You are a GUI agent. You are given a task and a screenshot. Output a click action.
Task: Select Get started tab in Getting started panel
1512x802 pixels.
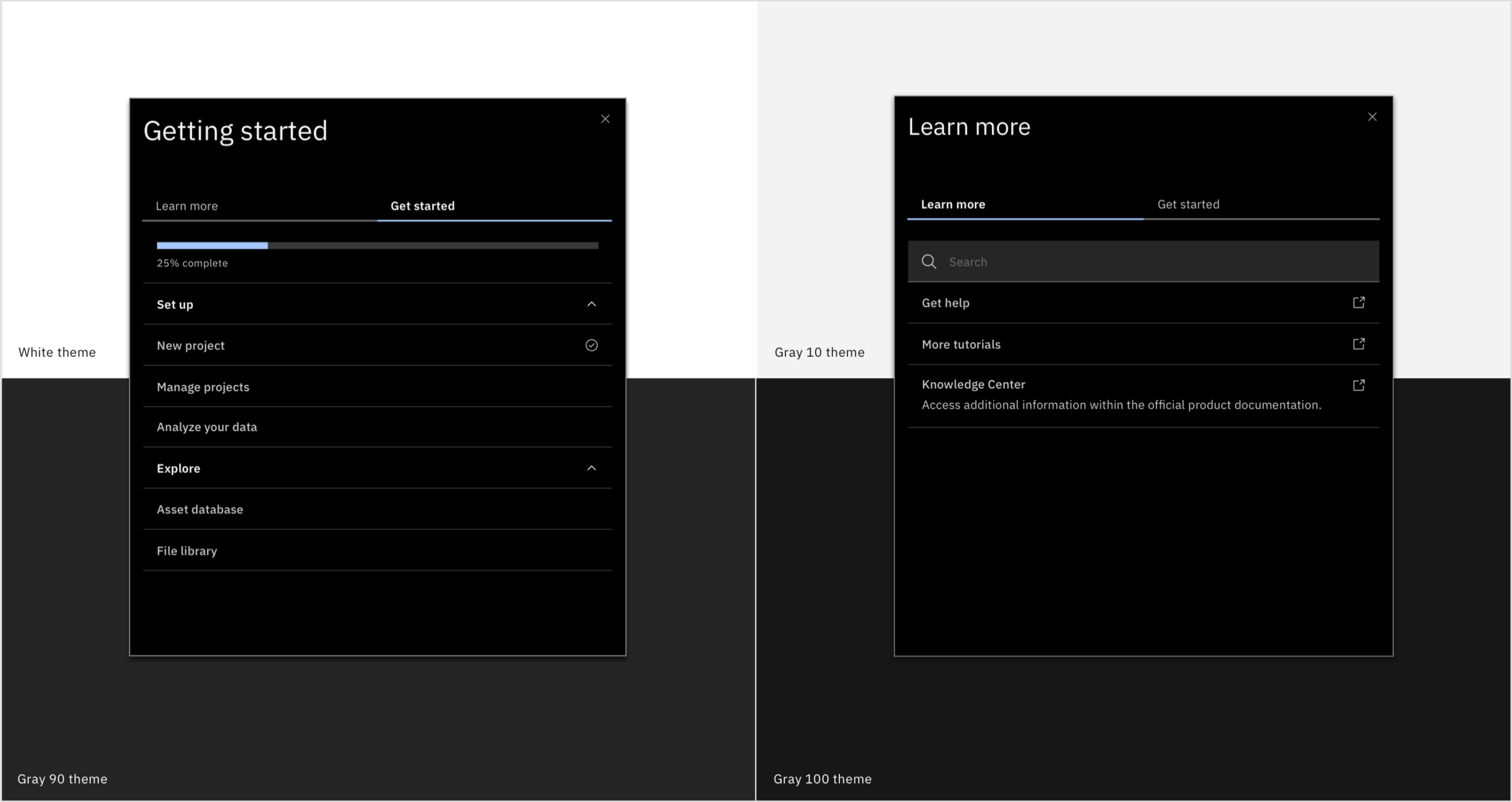click(422, 206)
